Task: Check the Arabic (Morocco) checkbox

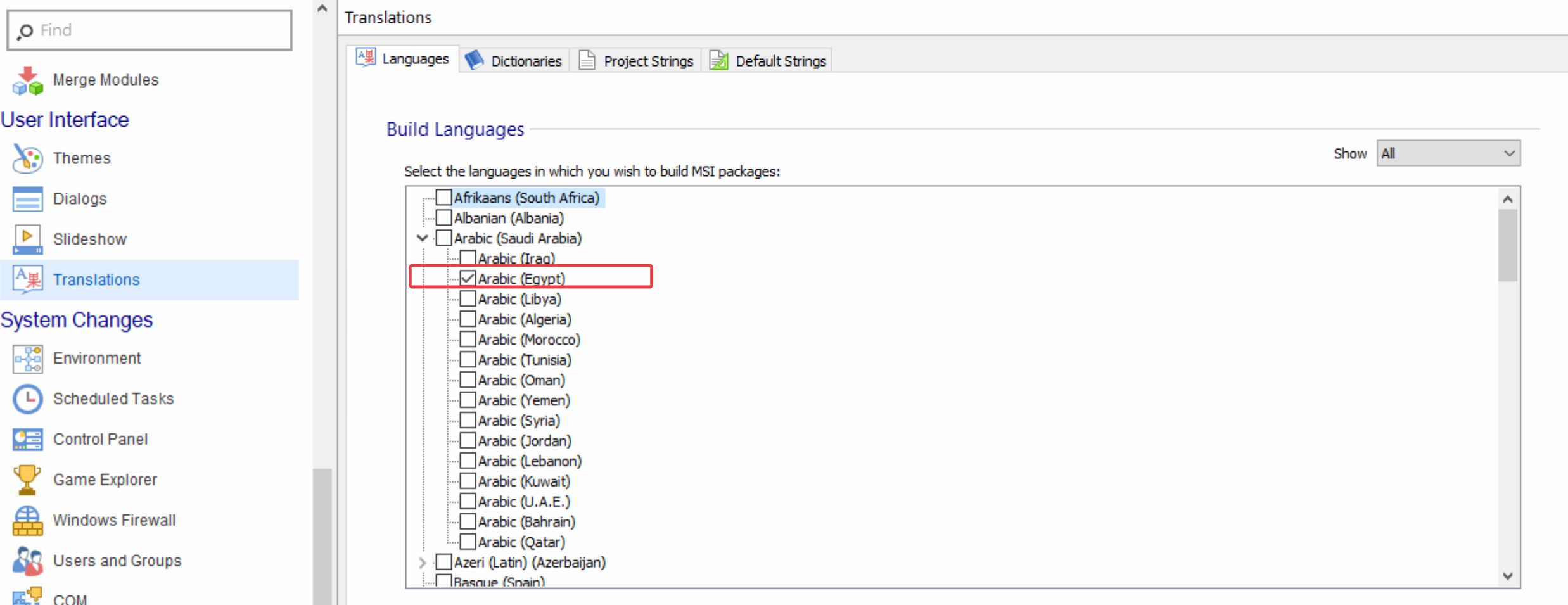Action: (x=468, y=340)
